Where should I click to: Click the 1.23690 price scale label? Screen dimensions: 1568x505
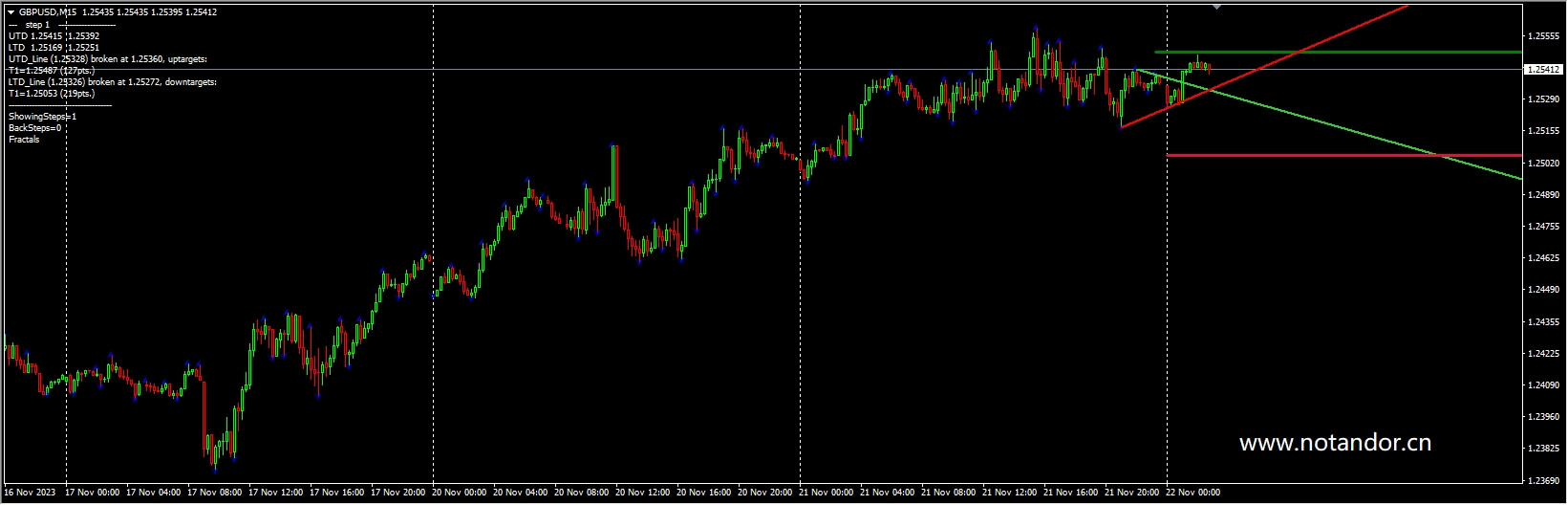[x=1543, y=481]
